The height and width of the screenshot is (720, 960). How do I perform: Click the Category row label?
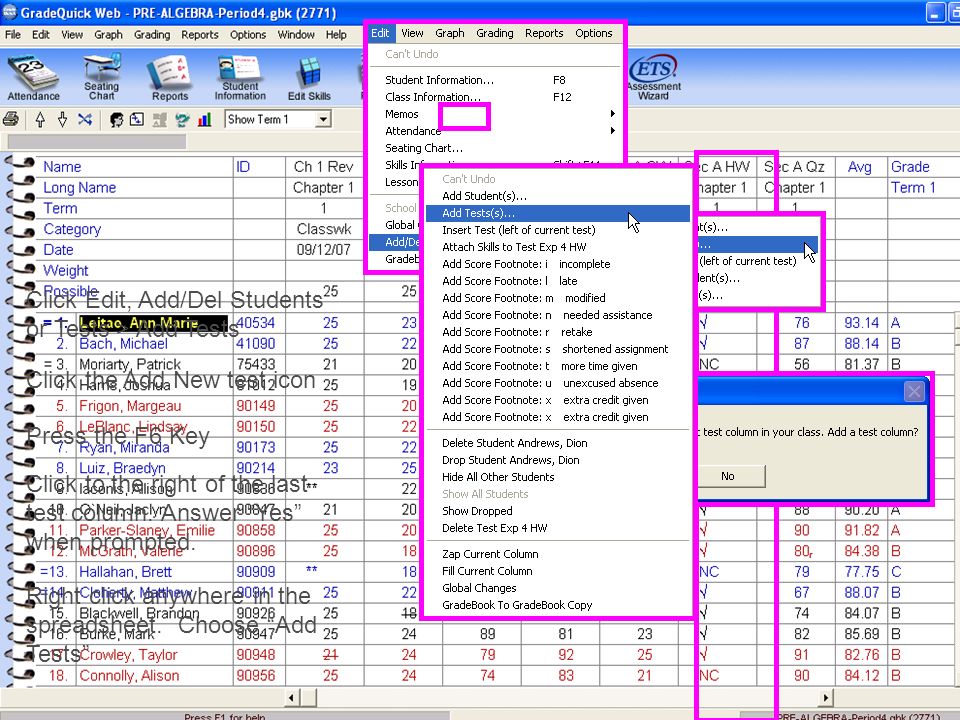[x=72, y=229]
